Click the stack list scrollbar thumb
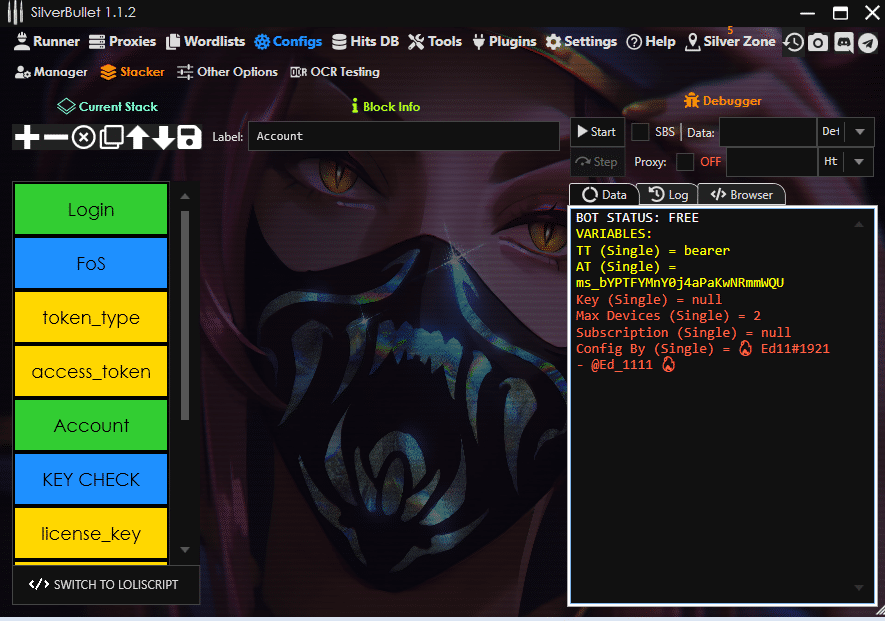 click(185, 315)
